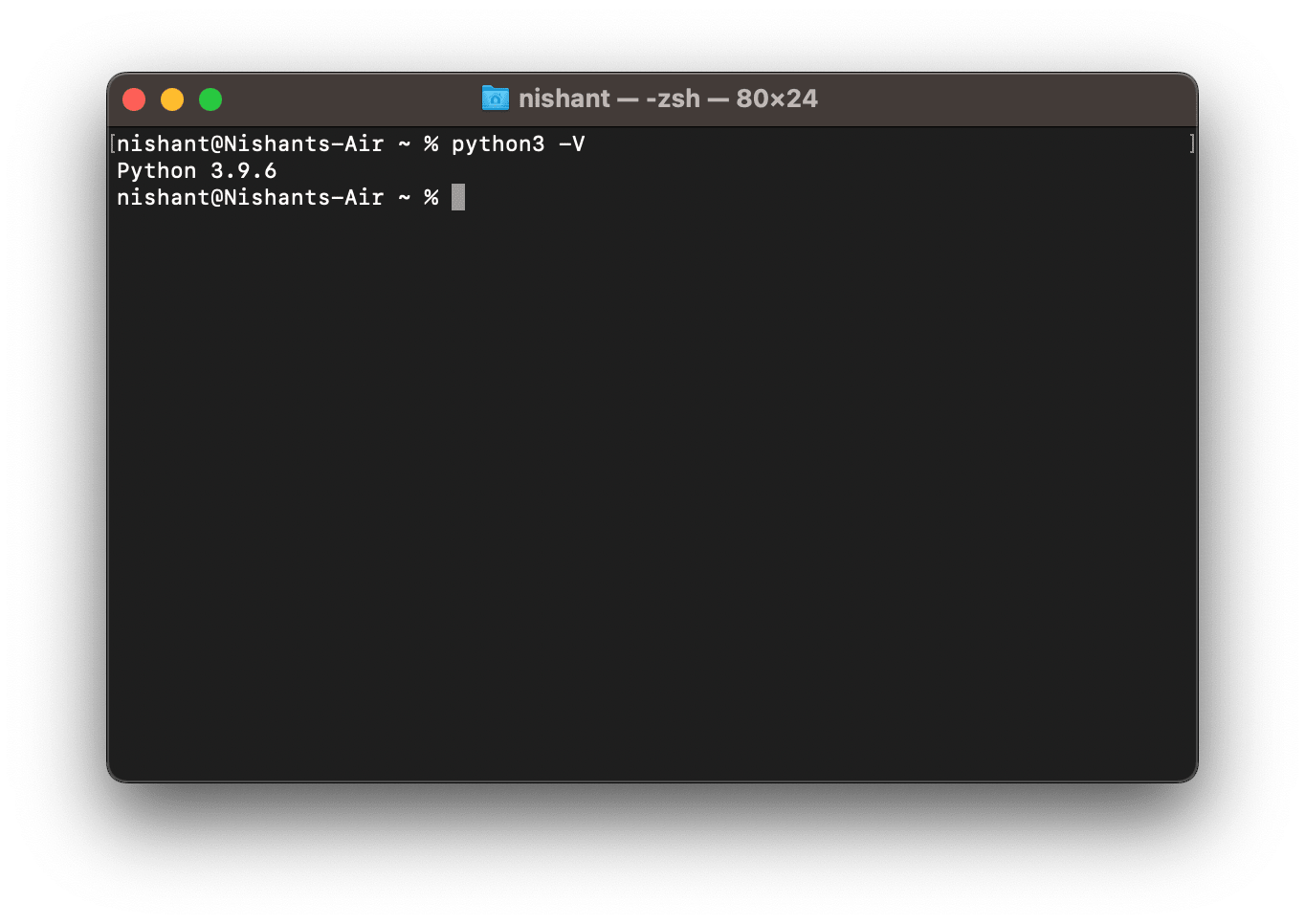This screenshot has width=1305, height=924.
Task: Maximize the Terminal window with green button
Action: coord(210,99)
